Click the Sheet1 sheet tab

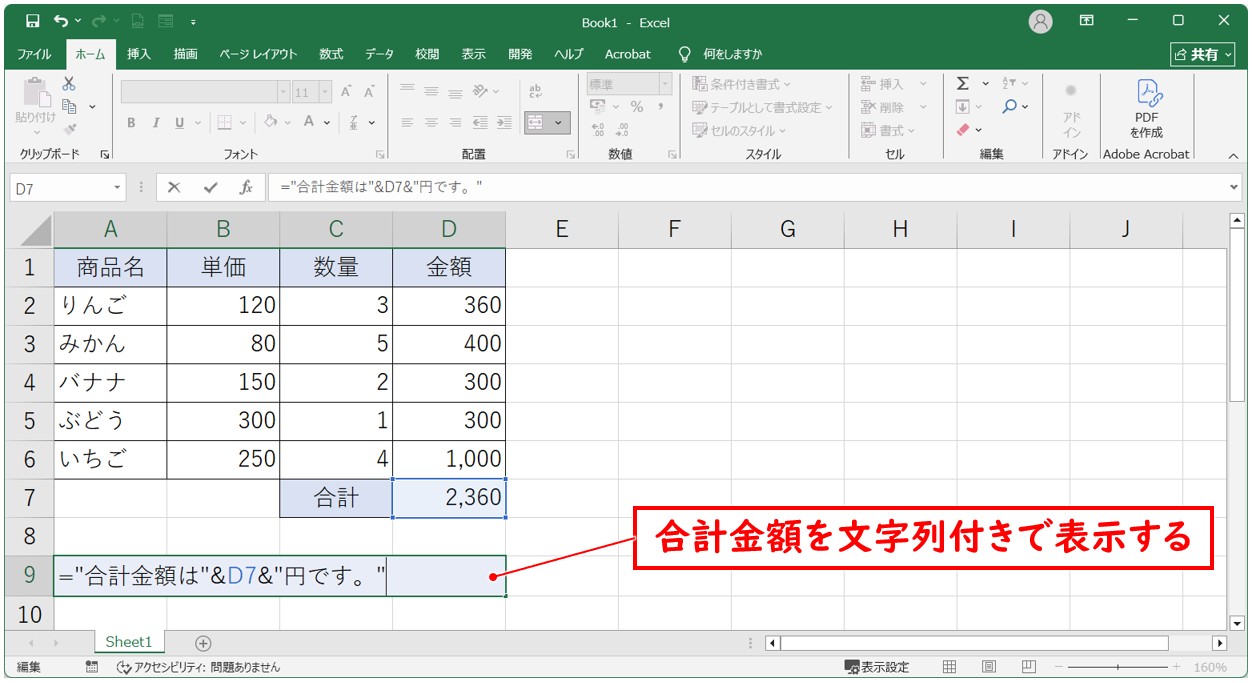(128, 643)
